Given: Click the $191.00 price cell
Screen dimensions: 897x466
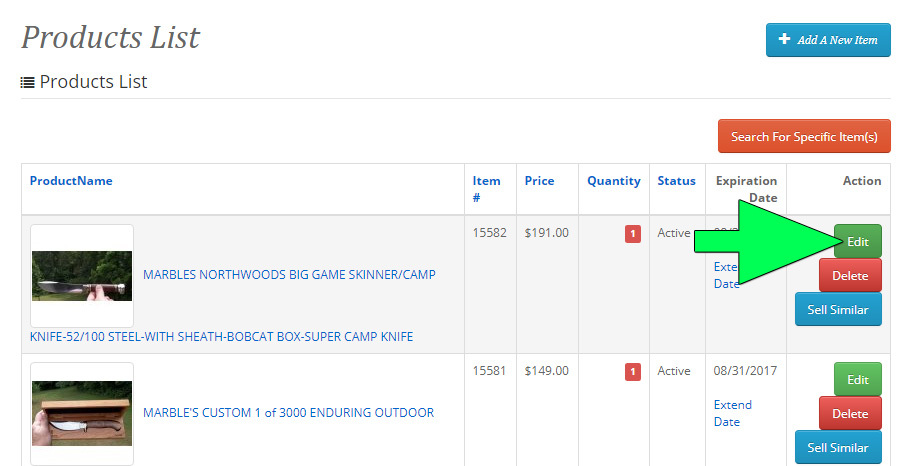Looking at the screenshot, I should click(x=546, y=233).
